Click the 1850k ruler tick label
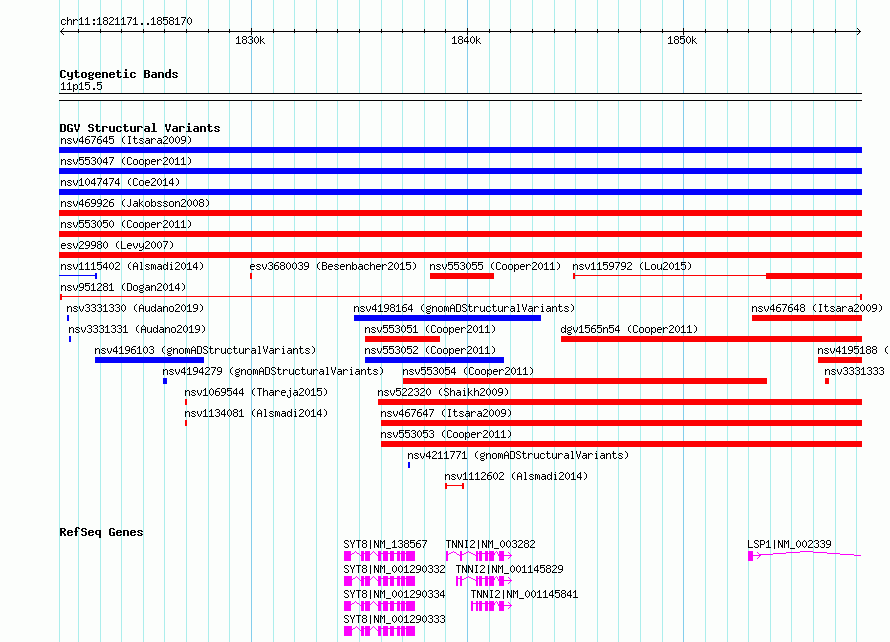 tap(682, 40)
